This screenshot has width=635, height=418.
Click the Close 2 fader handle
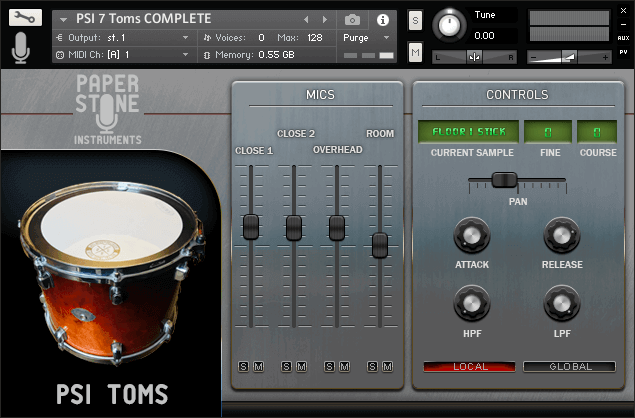[x=294, y=228]
